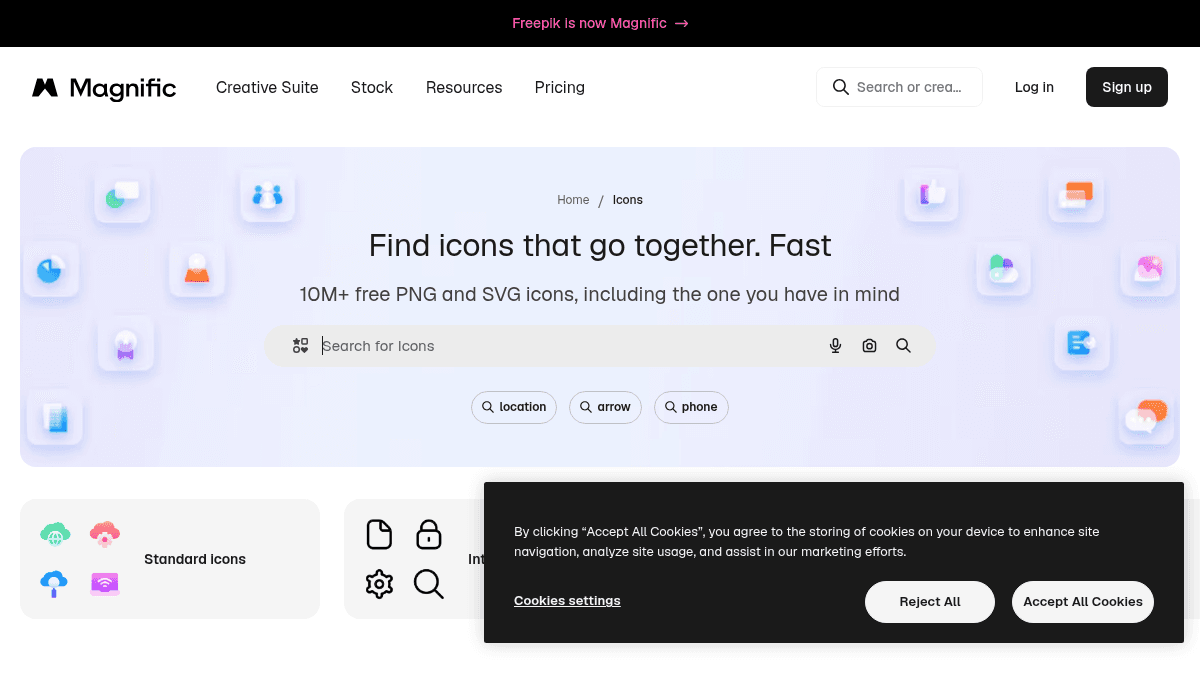Open camera image search icon
The width and height of the screenshot is (1200, 675).
pos(870,346)
